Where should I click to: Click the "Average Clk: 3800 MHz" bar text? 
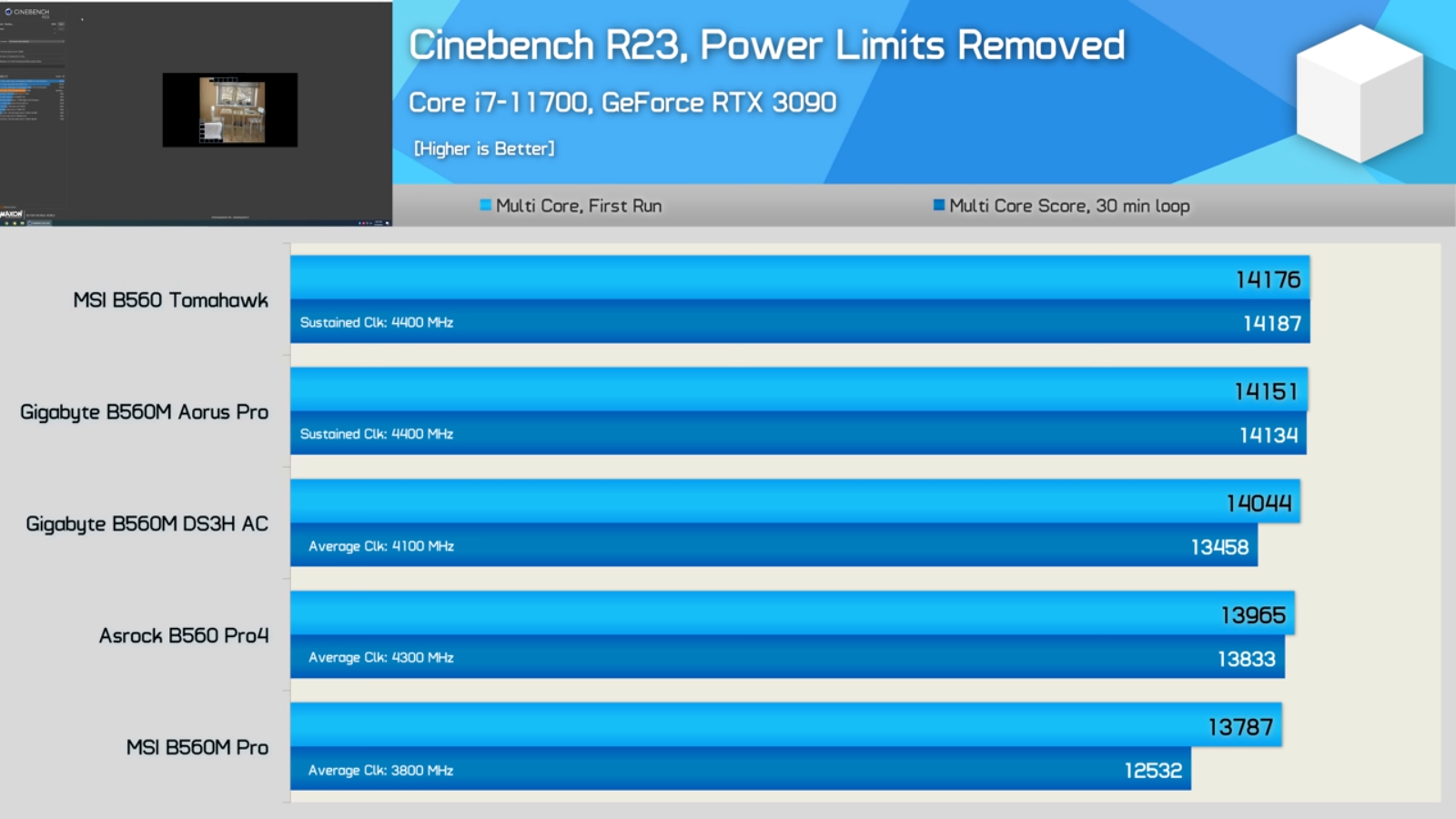(x=380, y=771)
